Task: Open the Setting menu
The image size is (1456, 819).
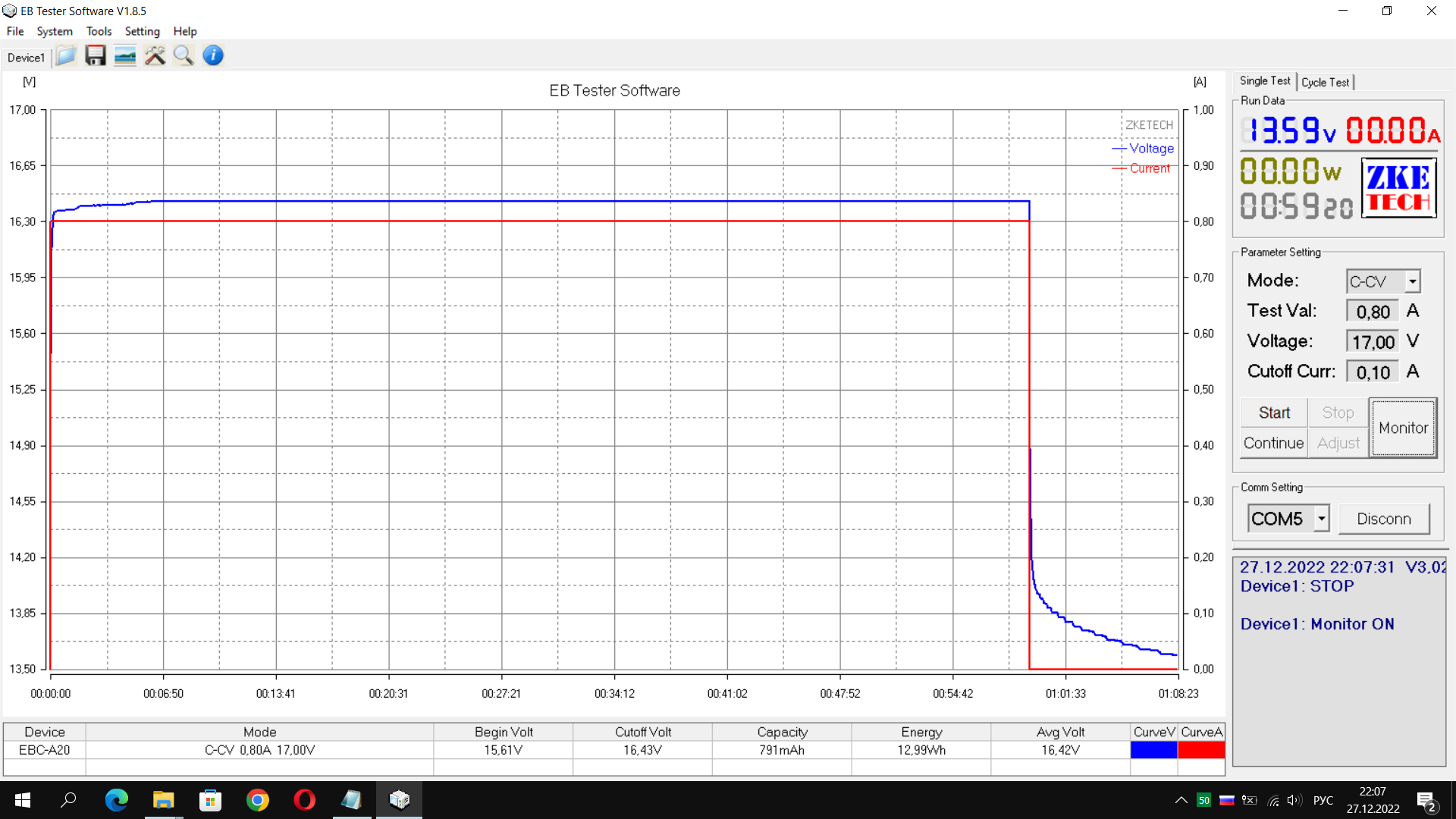Action: (142, 31)
